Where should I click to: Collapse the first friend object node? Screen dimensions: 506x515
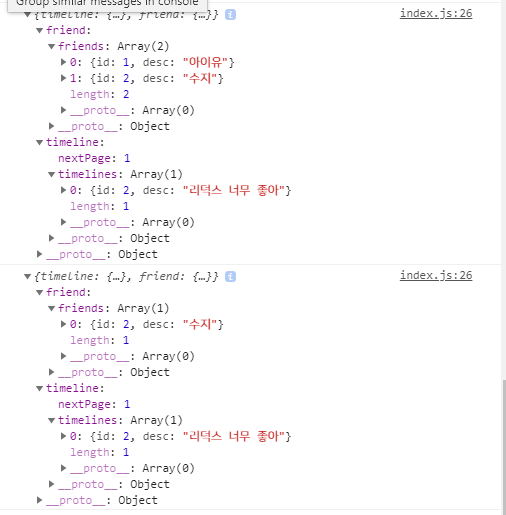[39, 30]
